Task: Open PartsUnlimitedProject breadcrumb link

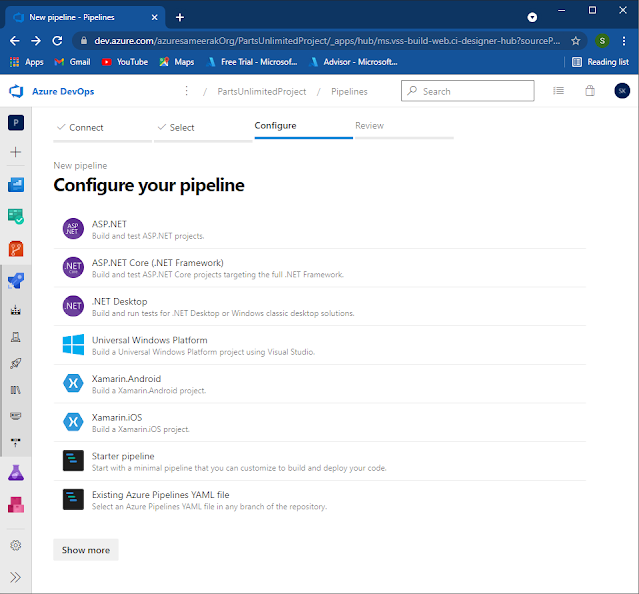Action: click(262, 91)
